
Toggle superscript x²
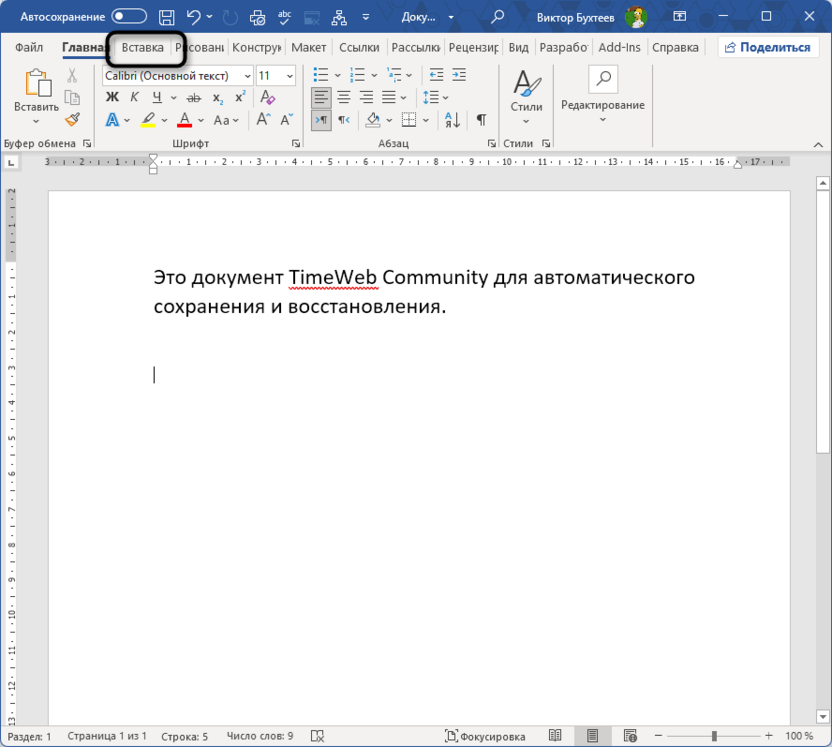(240, 97)
